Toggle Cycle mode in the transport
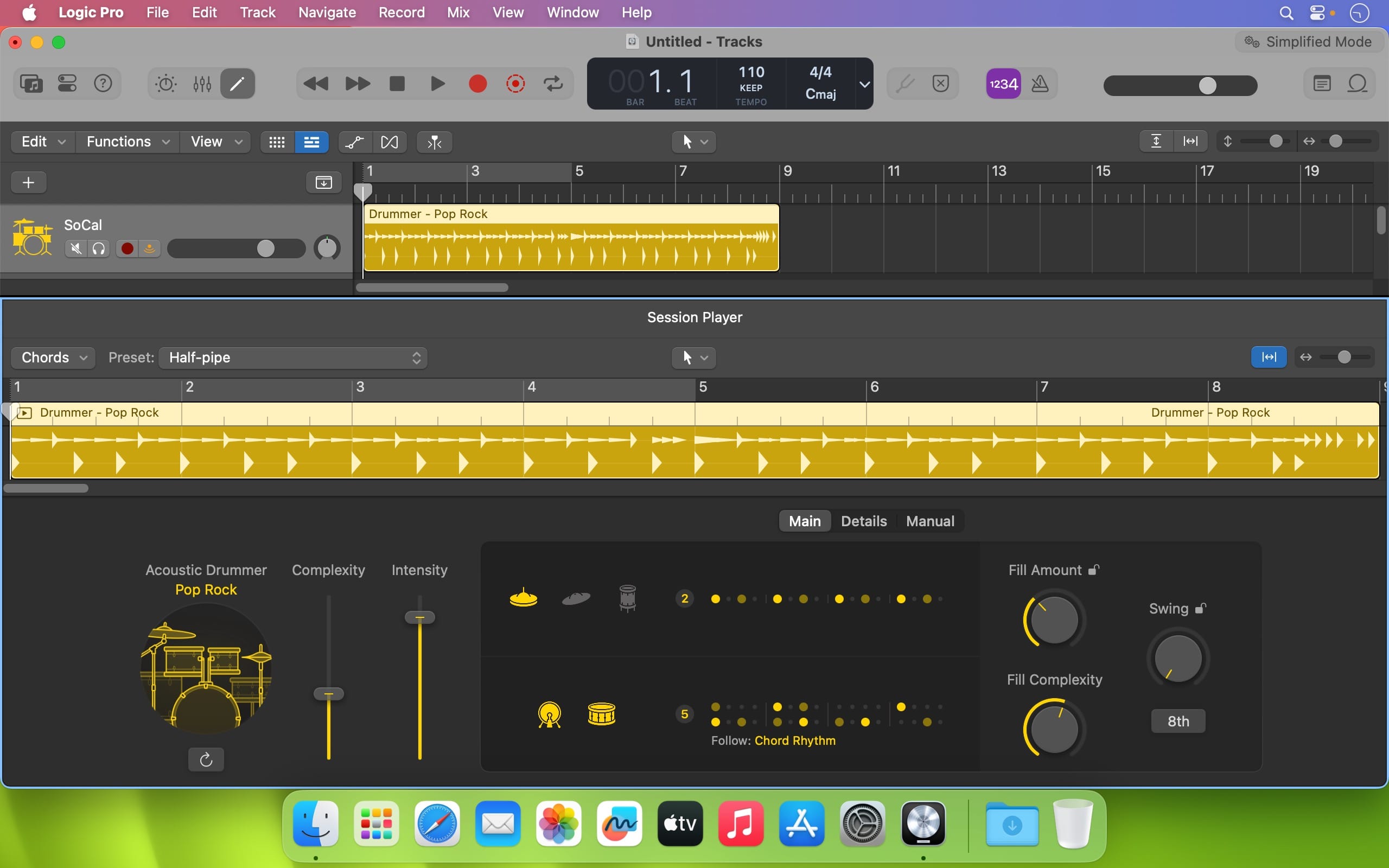The image size is (1389, 868). click(x=553, y=84)
